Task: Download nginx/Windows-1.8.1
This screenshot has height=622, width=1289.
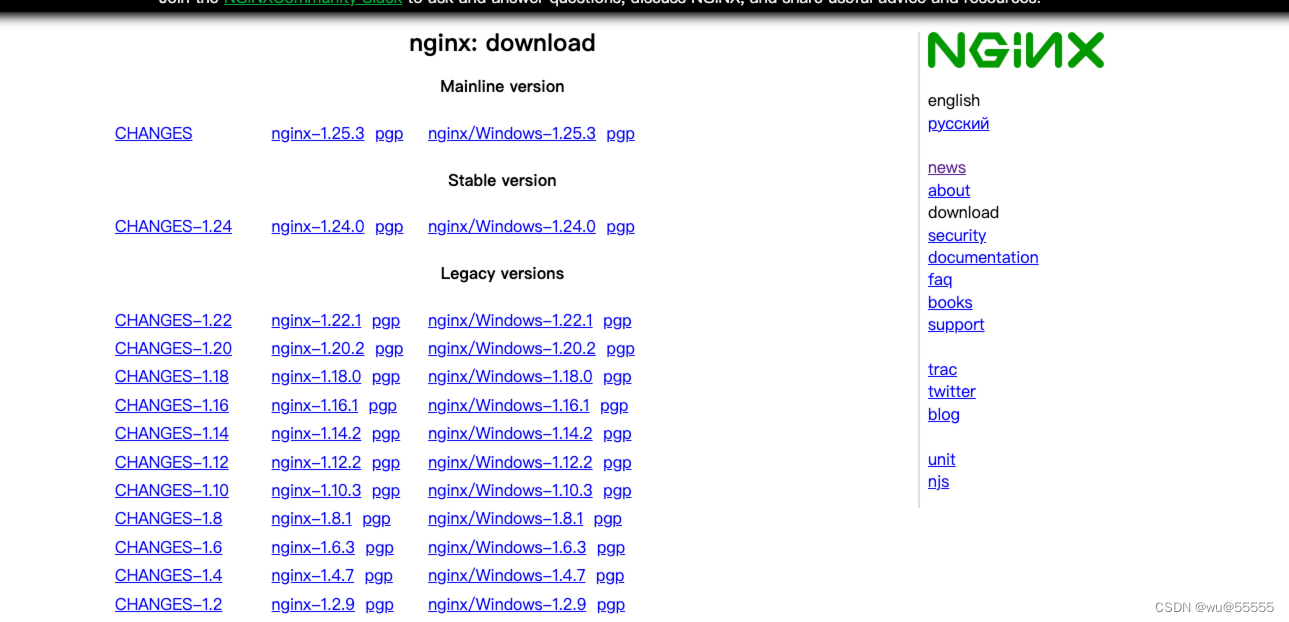Action: pyautogui.click(x=505, y=518)
